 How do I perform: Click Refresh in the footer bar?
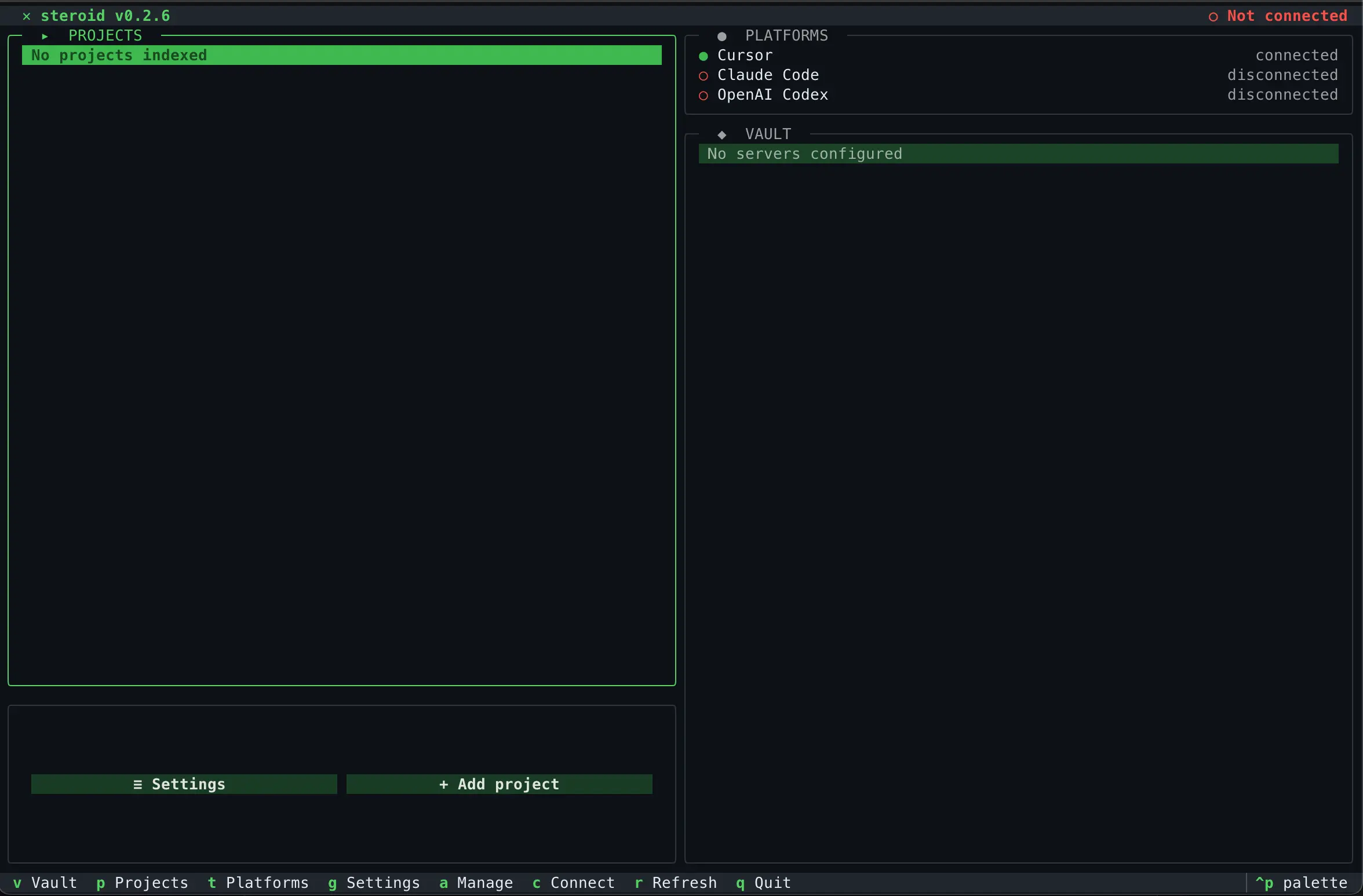point(676,883)
